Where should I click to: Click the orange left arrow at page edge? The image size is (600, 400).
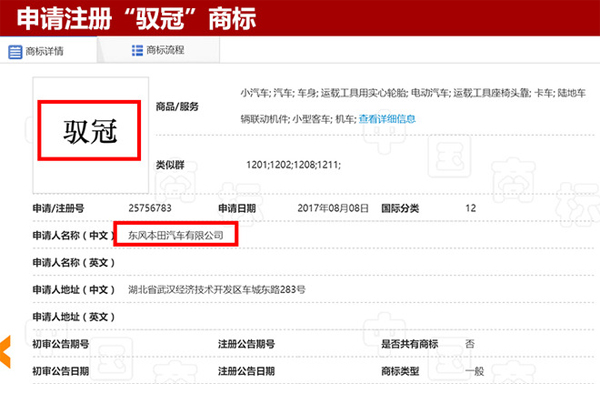click(x=4, y=351)
